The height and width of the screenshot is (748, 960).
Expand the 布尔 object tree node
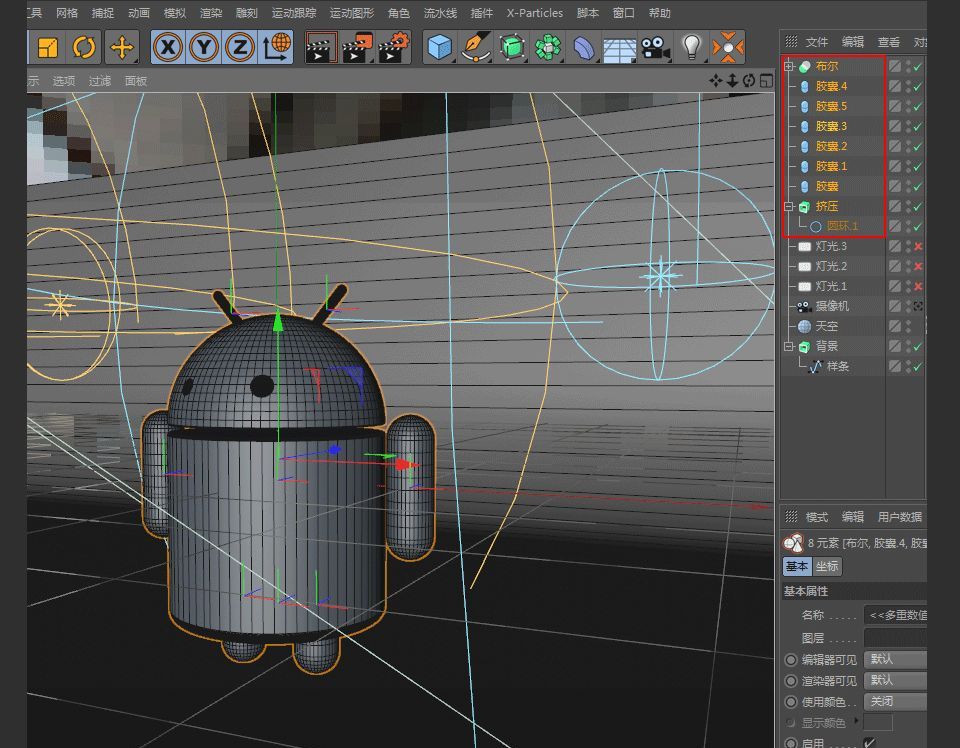click(789, 66)
